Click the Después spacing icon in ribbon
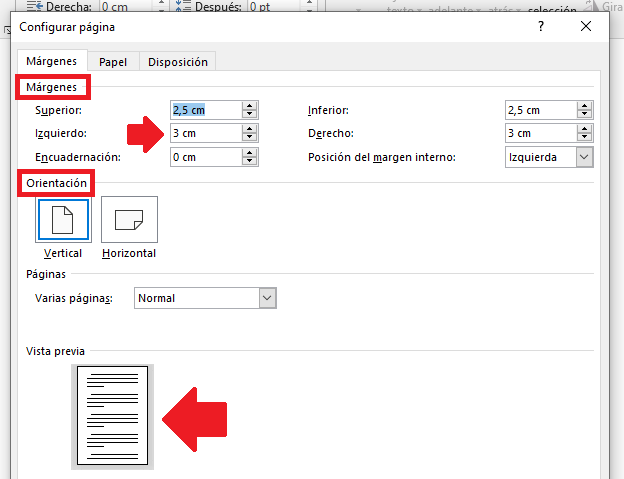Viewport: 624px width, 479px height. tap(183, 6)
